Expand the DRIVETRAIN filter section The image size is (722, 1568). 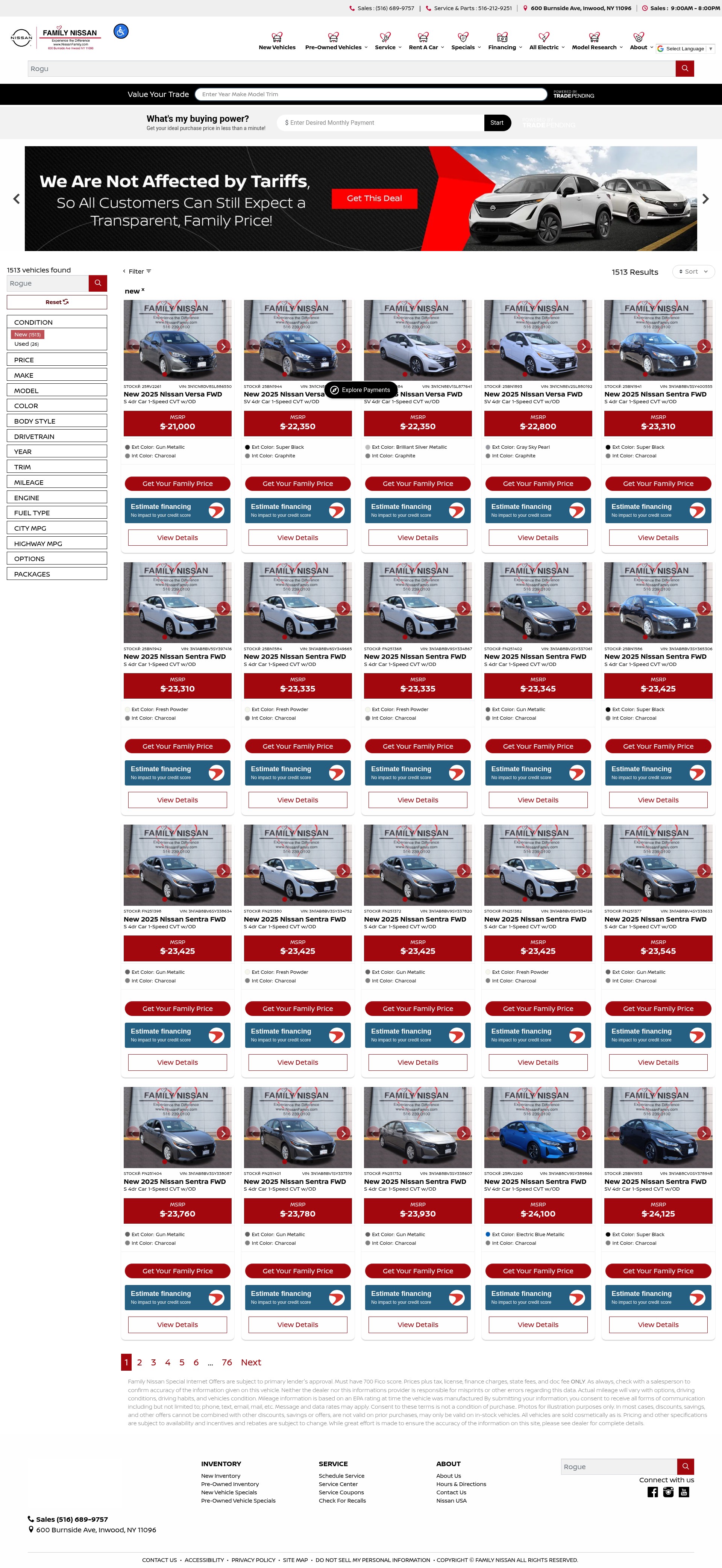point(57,436)
